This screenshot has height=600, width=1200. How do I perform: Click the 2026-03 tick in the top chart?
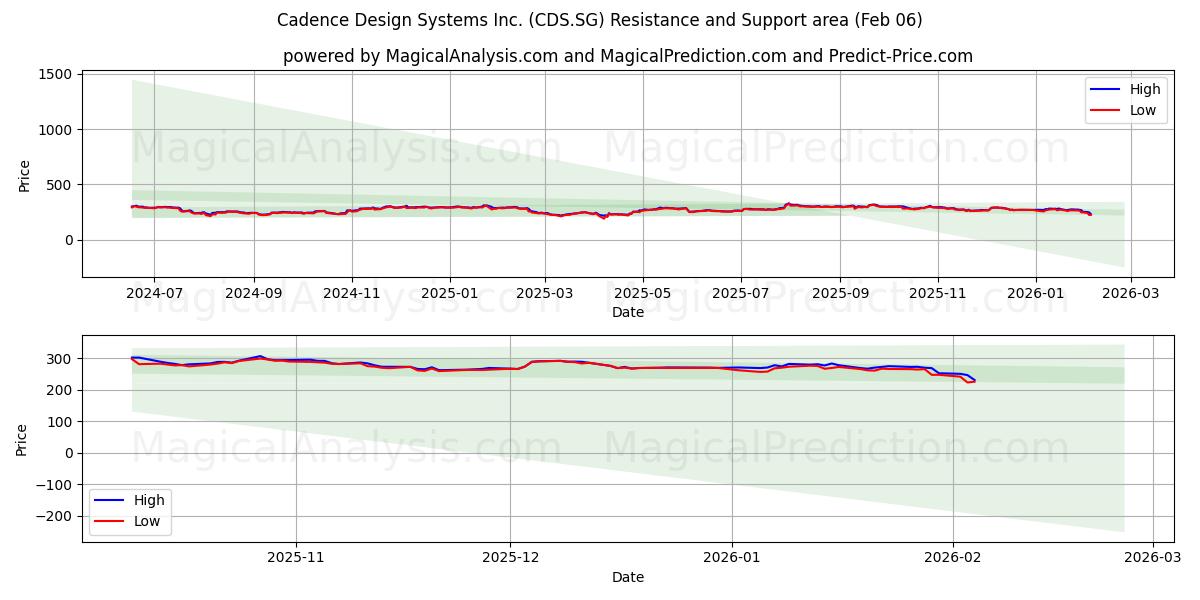[1130, 294]
